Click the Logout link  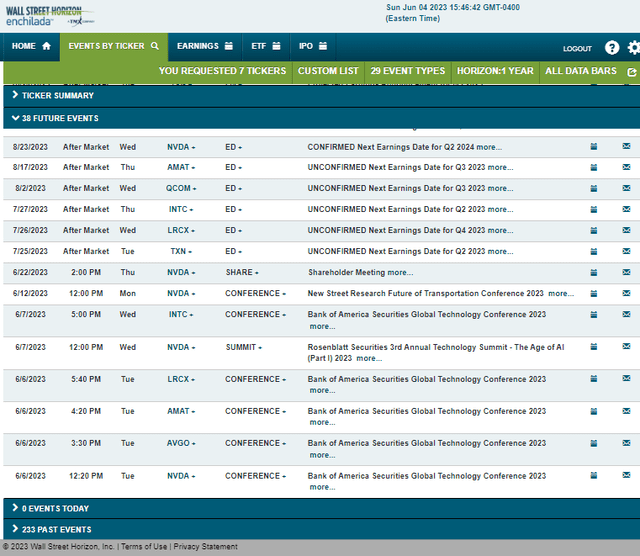click(577, 48)
